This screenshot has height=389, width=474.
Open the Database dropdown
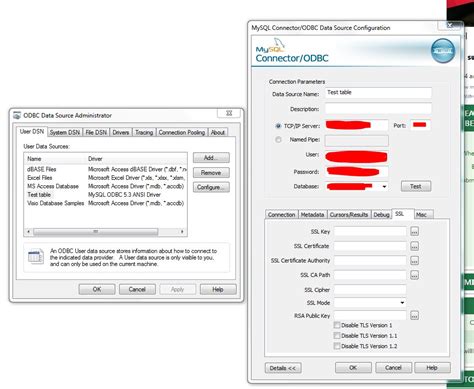(x=384, y=187)
